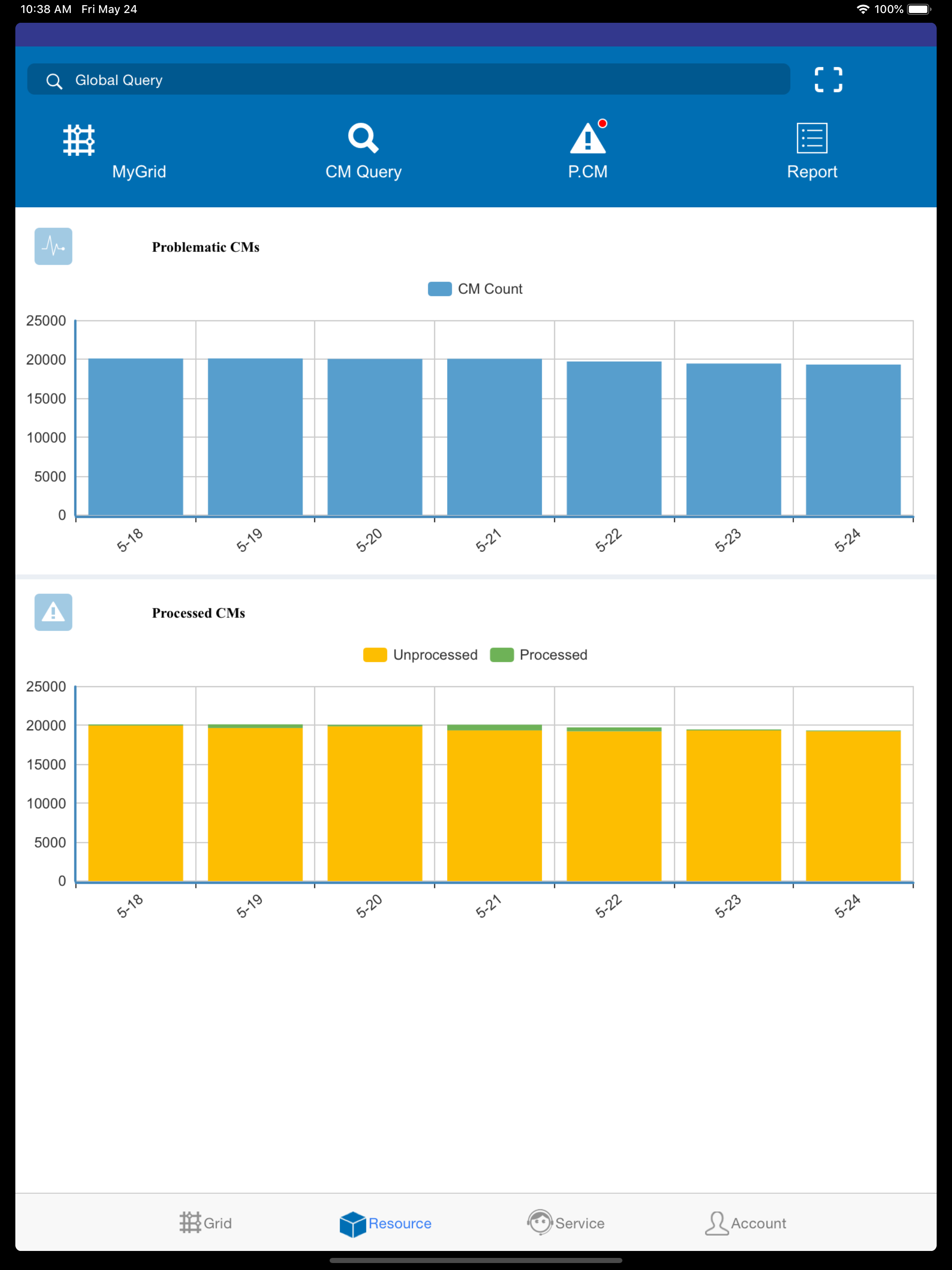Focus the Global Query search field
The width and height of the screenshot is (952, 1270).
click(408, 80)
